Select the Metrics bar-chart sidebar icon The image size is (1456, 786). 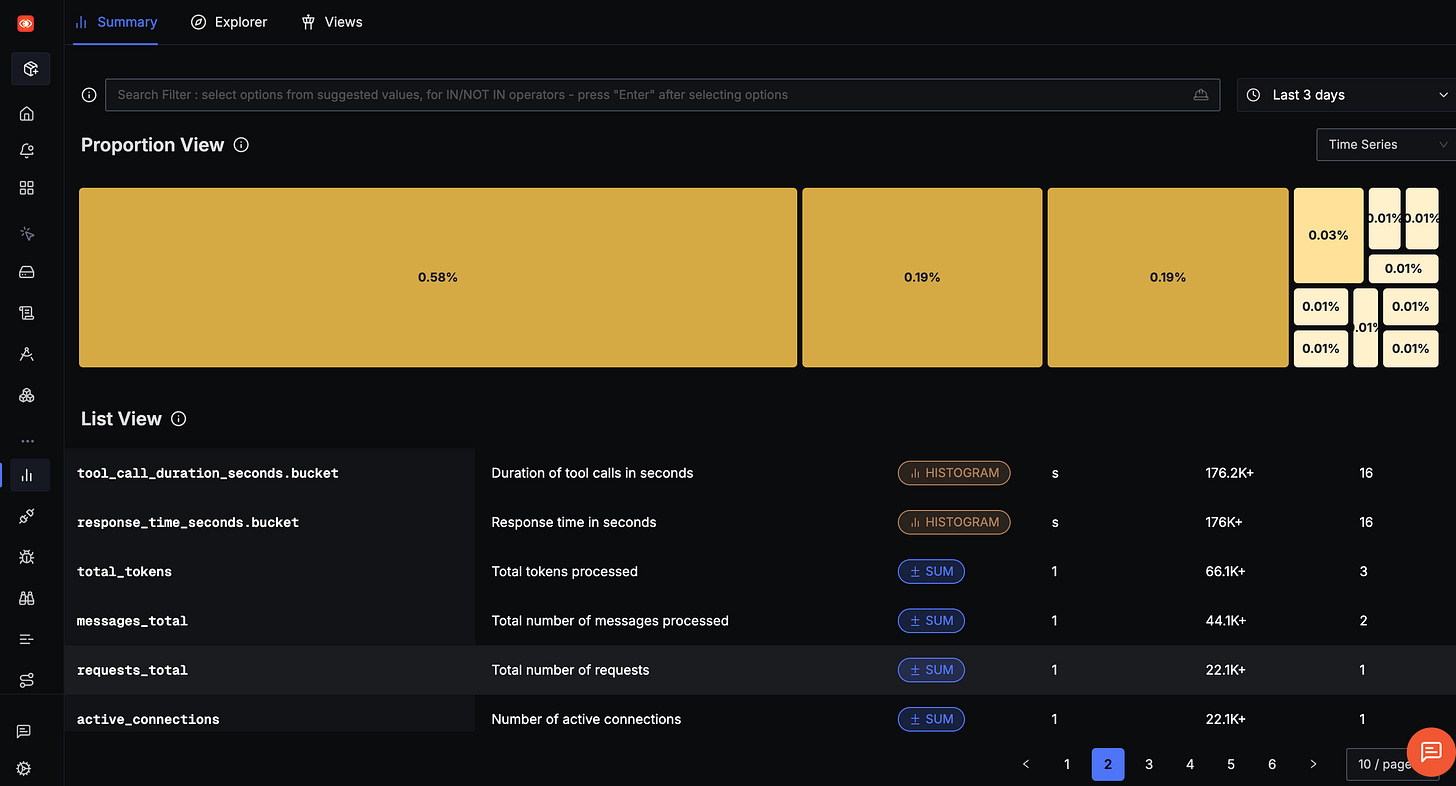tap(27, 475)
